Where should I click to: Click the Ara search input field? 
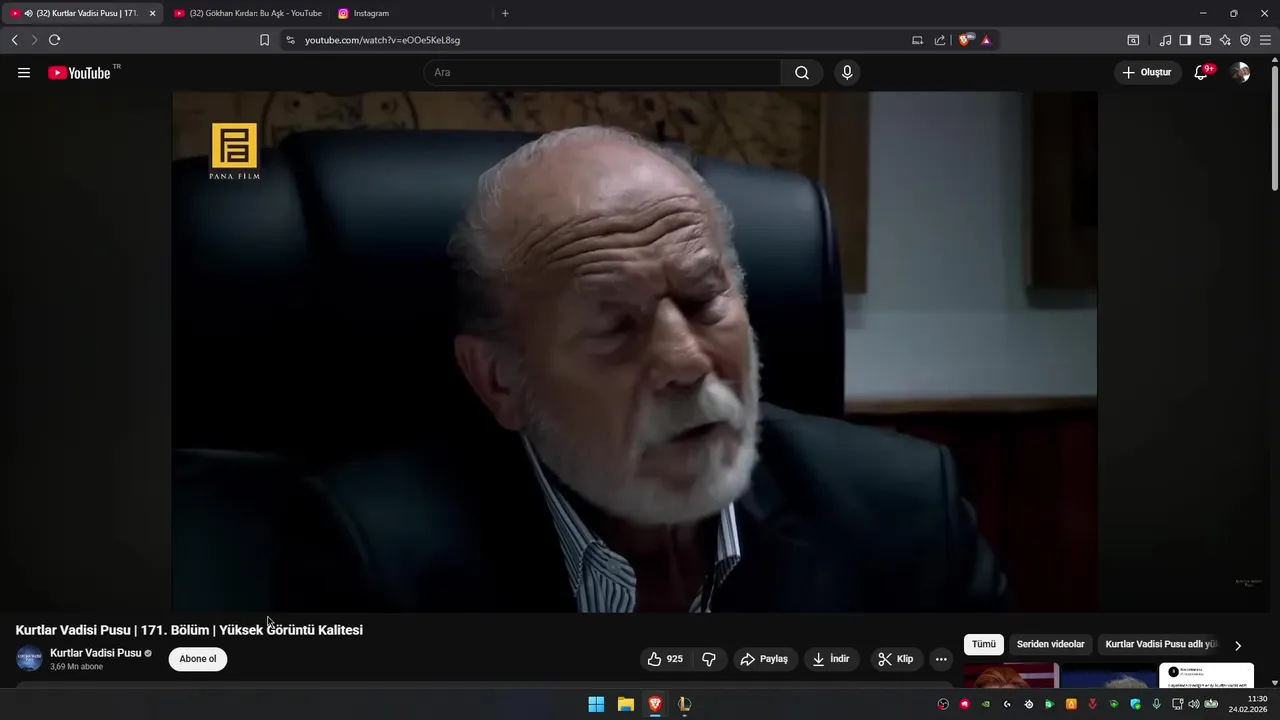click(x=602, y=73)
